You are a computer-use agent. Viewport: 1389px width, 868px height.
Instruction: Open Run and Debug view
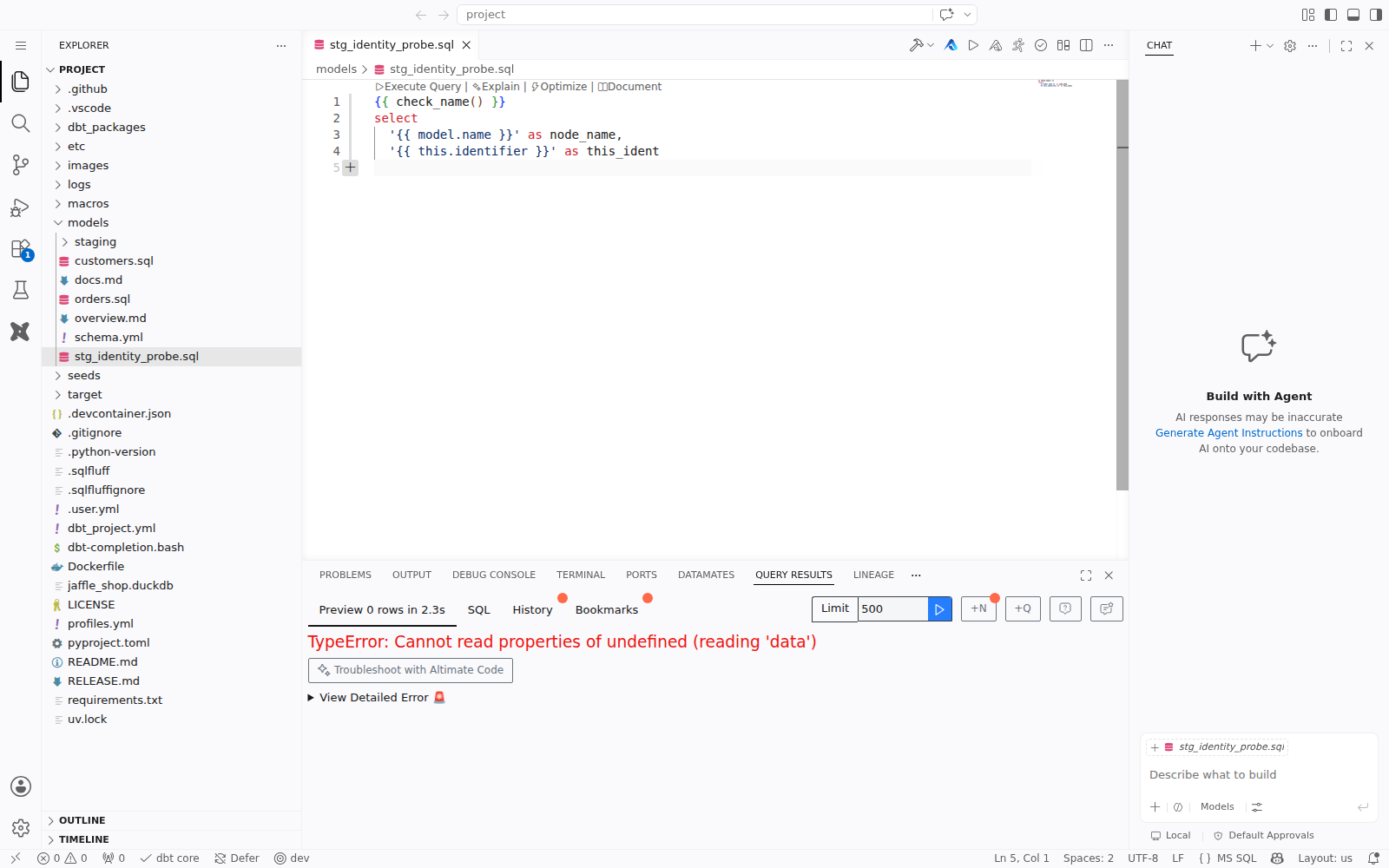coord(21,207)
